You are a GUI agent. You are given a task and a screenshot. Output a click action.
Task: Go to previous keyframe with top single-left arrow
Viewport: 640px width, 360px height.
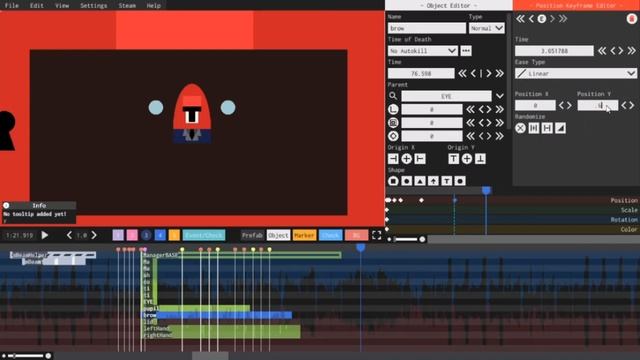[531, 19]
